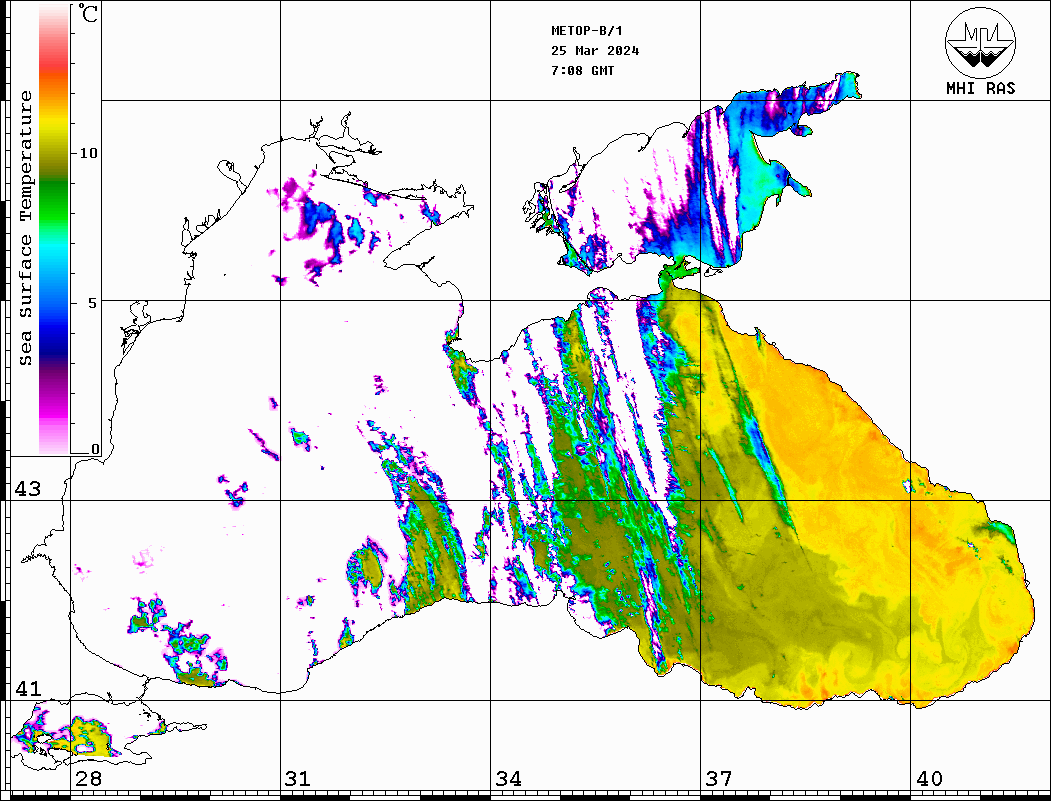The image size is (1051, 801).
Task: Click the °C unit label
Action: (88, 13)
